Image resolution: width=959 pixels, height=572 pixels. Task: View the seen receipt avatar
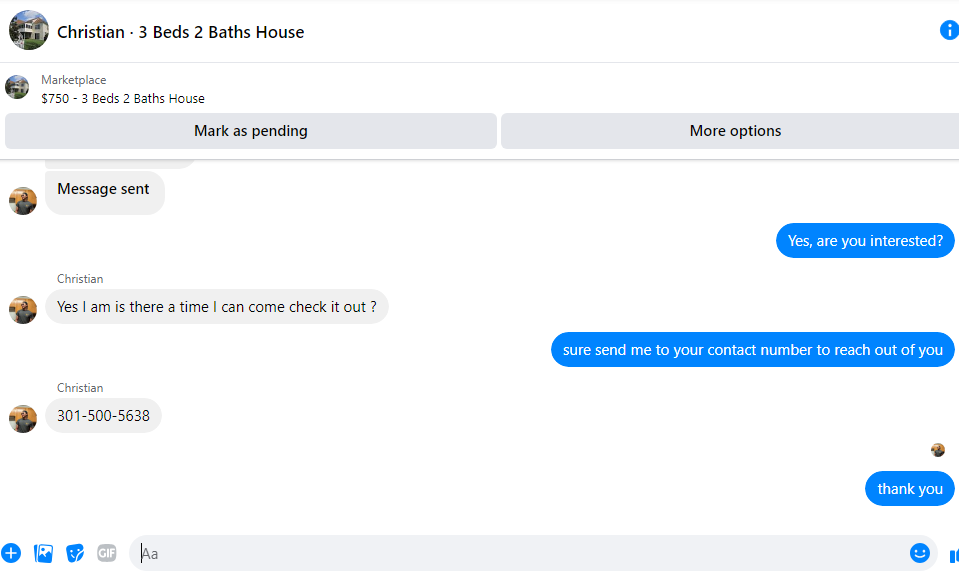click(938, 450)
